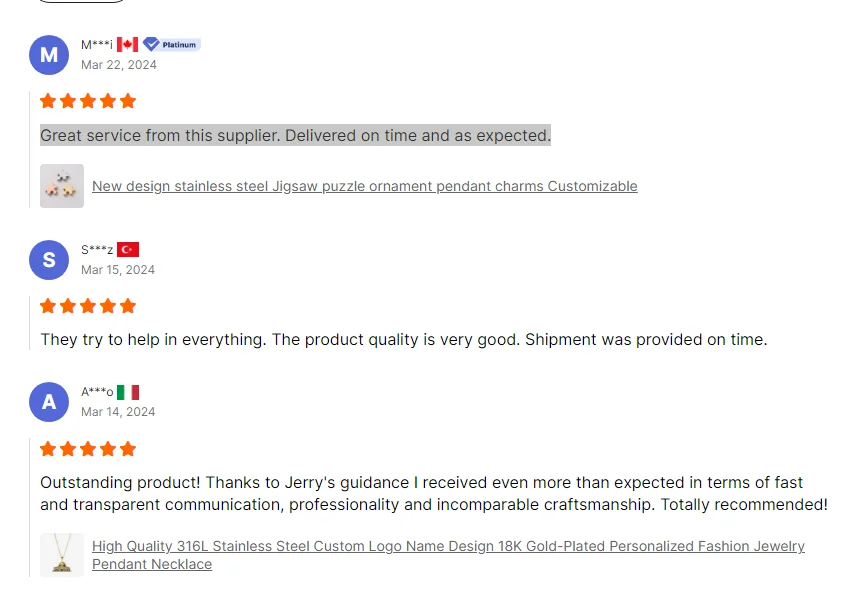Click S***z's five-star rating
This screenshot has height=589, width=859.
pyautogui.click(x=88, y=306)
